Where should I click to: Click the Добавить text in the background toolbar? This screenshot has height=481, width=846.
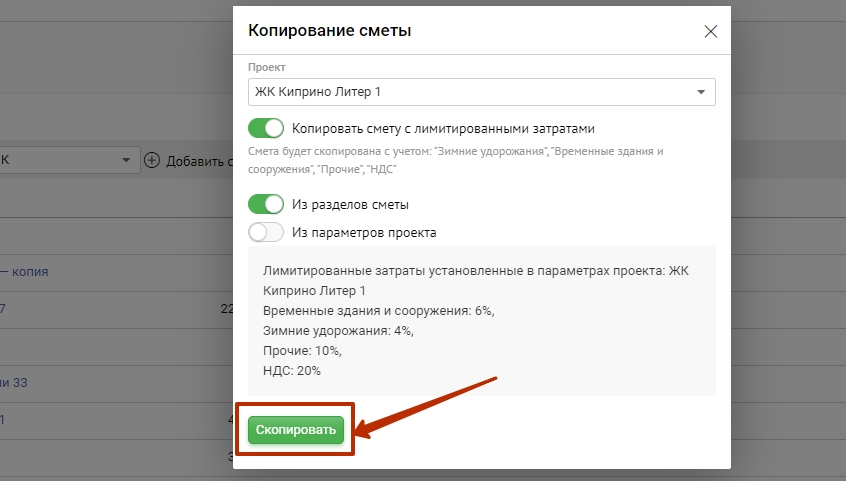(x=198, y=160)
